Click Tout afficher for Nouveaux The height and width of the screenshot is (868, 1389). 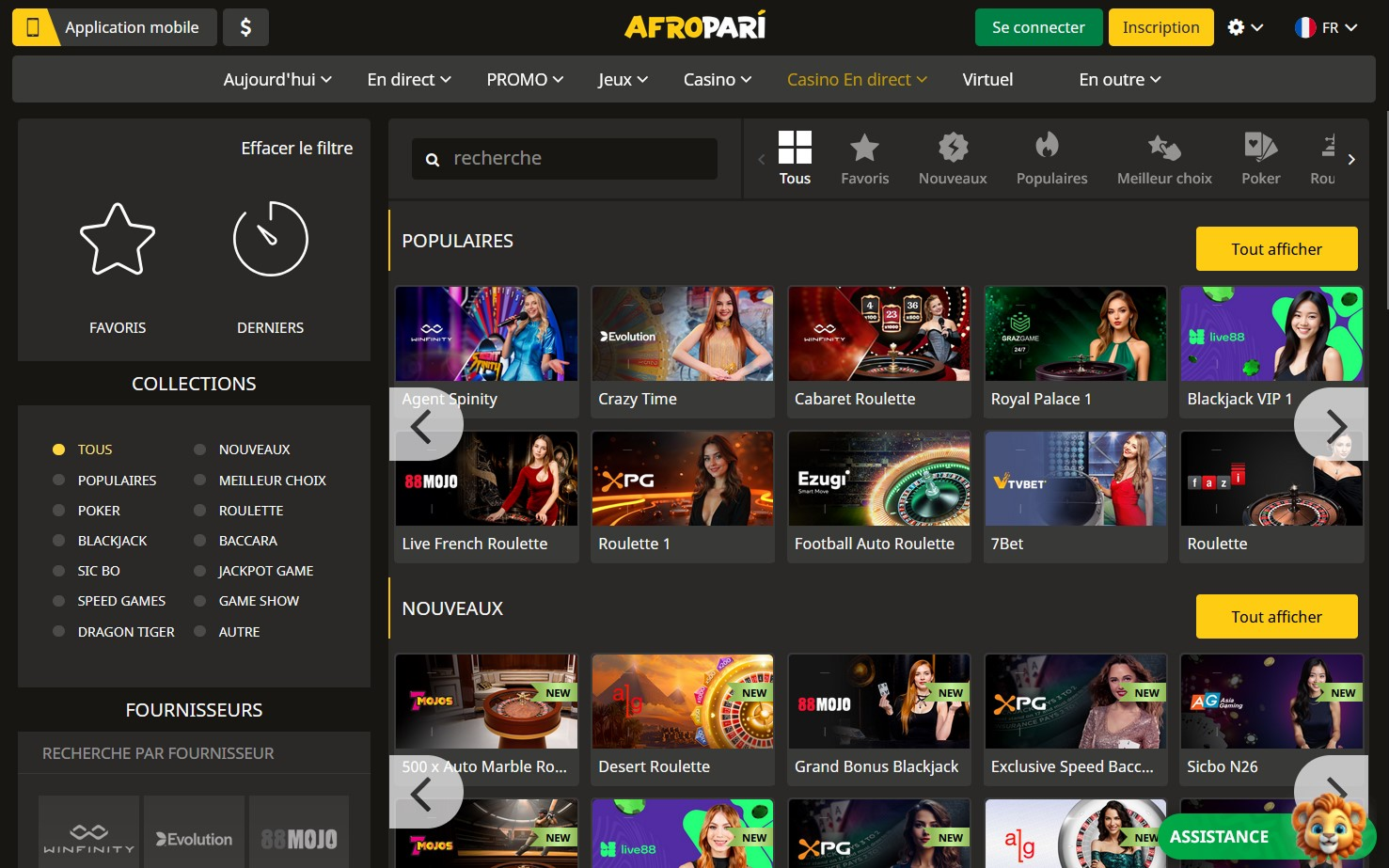[x=1276, y=617]
